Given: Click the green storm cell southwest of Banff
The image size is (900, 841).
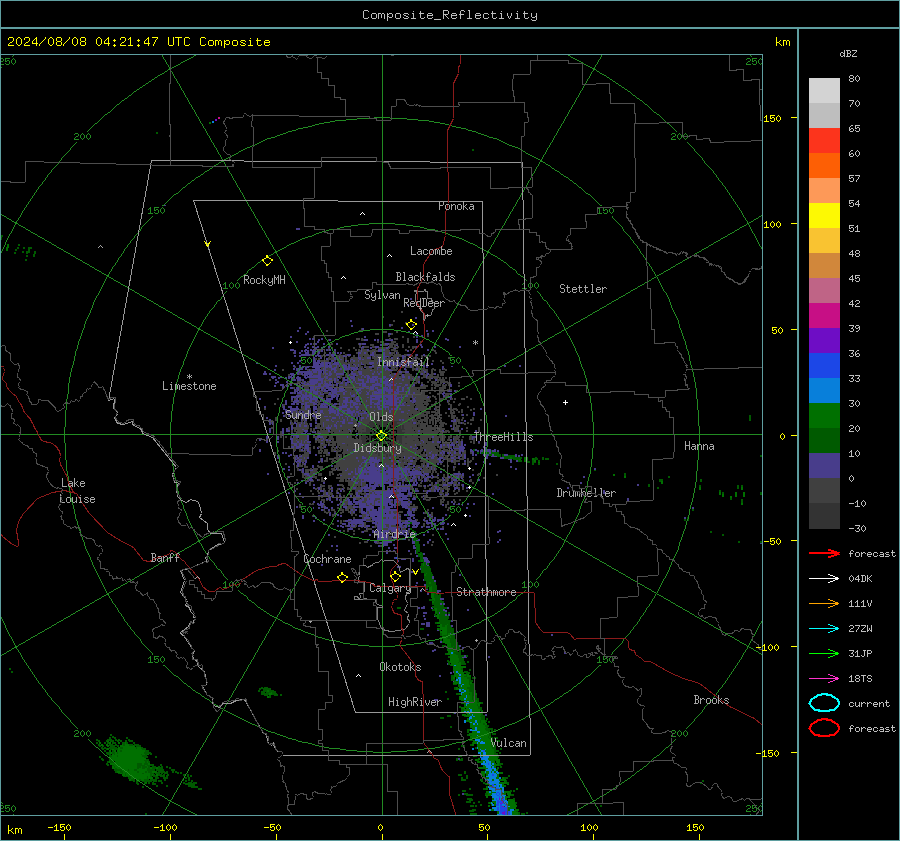Looking at the screenshot, I should point(132,760).
